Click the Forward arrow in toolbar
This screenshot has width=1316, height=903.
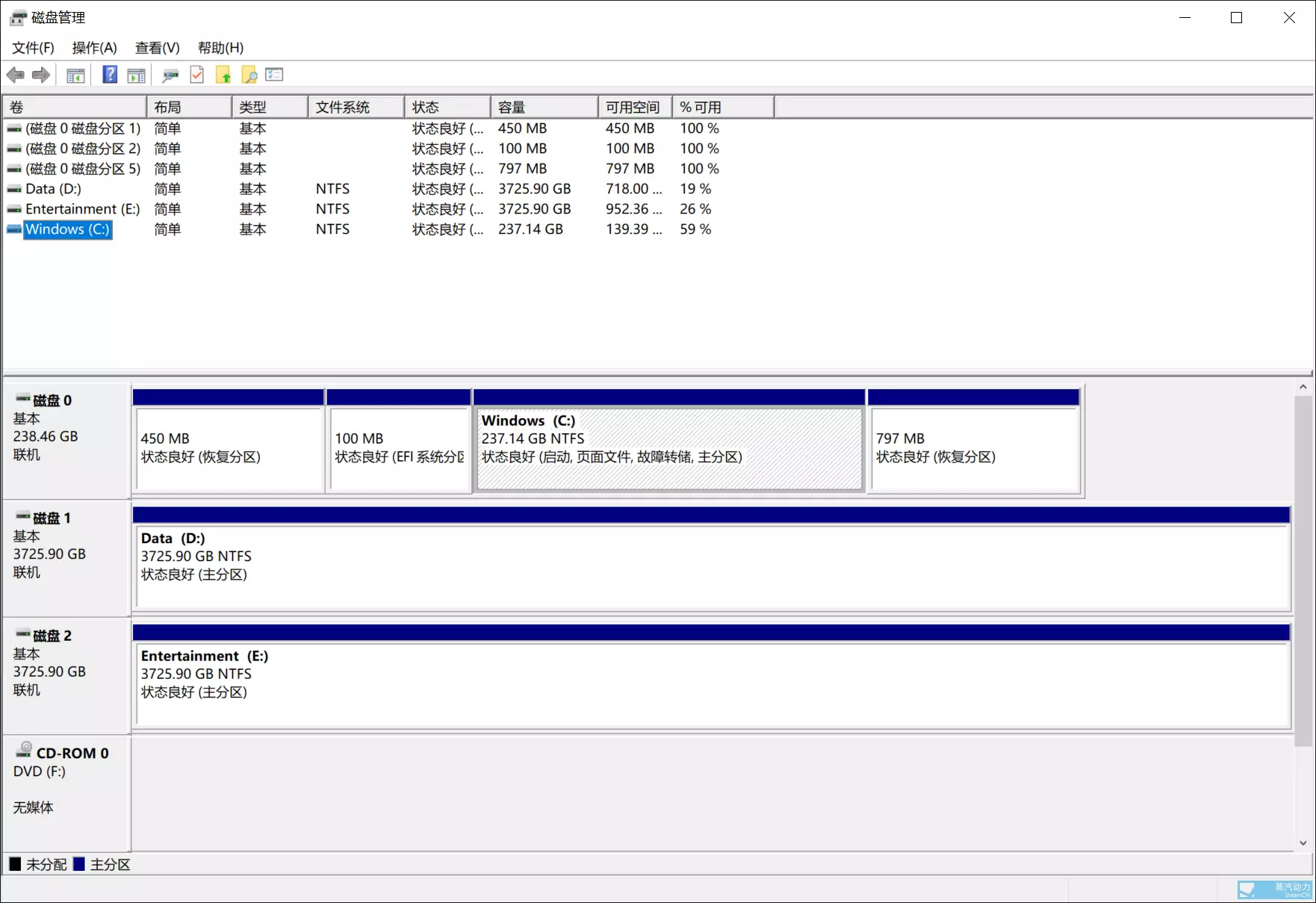(x=41, y=75)
